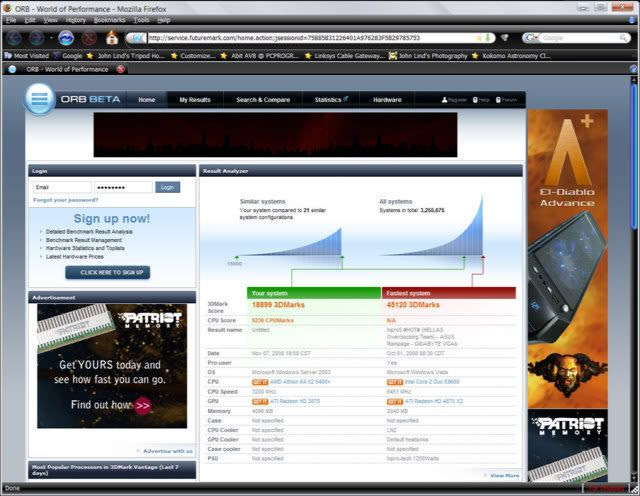Image resolution: width=640 pixels, height=496 pixels.
Task: Click the GET IT badge for ATI Radeon HD 4870 X2
Action: coord(395,402)
